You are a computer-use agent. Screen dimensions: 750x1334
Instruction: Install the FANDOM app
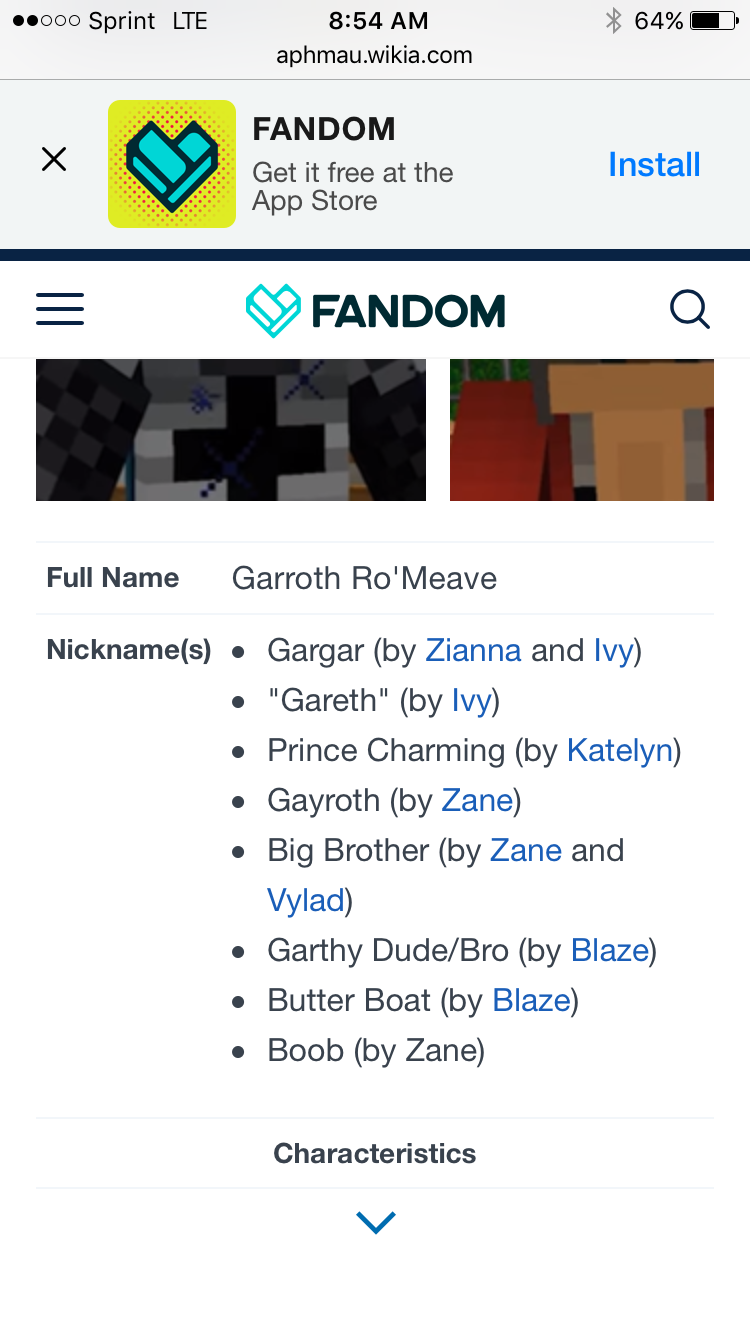point(654,165)
